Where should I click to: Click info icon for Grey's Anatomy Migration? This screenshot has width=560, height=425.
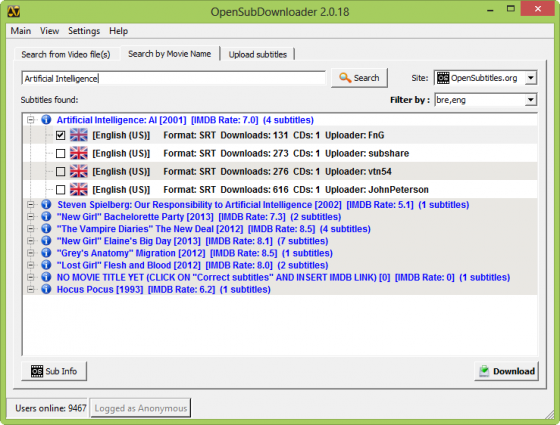pyautogui.click(x=46, y=253)
